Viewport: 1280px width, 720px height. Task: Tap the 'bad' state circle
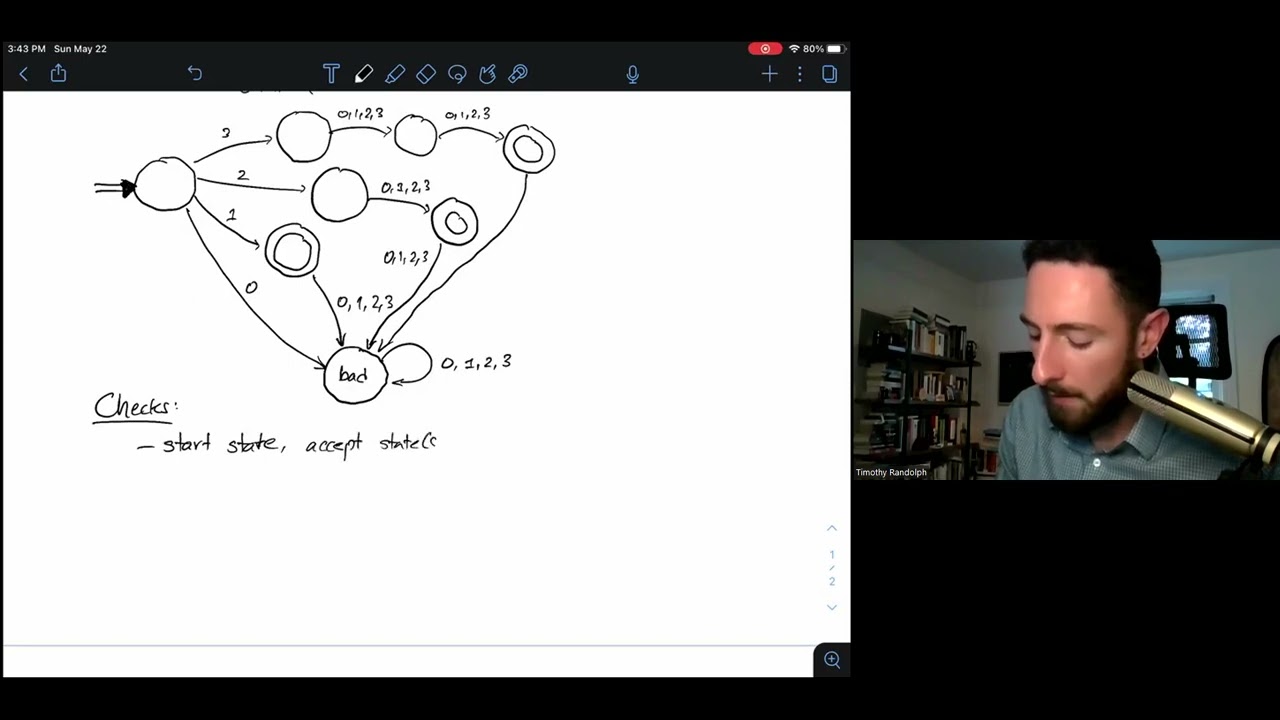click(x=355, y=375)
